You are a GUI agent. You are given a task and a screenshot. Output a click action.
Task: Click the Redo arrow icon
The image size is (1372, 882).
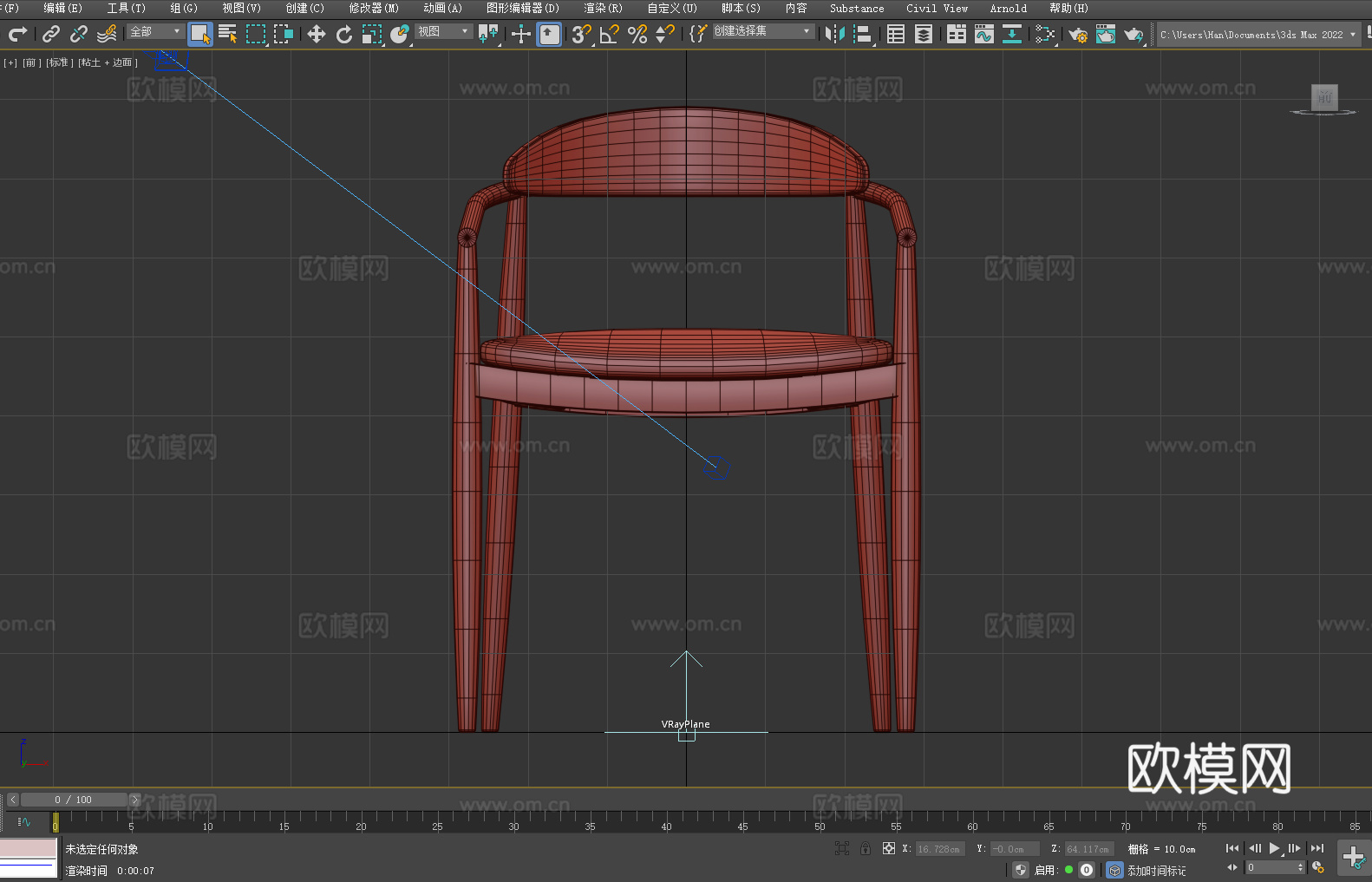pyautogui.click(x=17, y=34)
